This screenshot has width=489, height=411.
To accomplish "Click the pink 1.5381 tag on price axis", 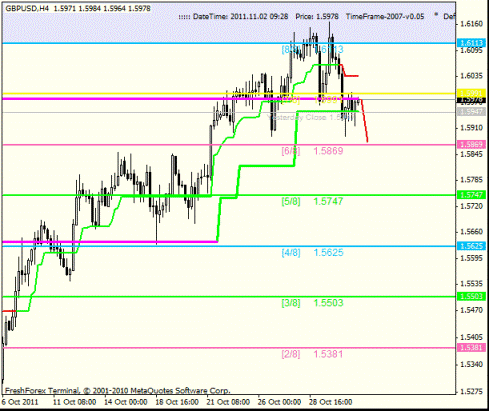I will (471, 348).
